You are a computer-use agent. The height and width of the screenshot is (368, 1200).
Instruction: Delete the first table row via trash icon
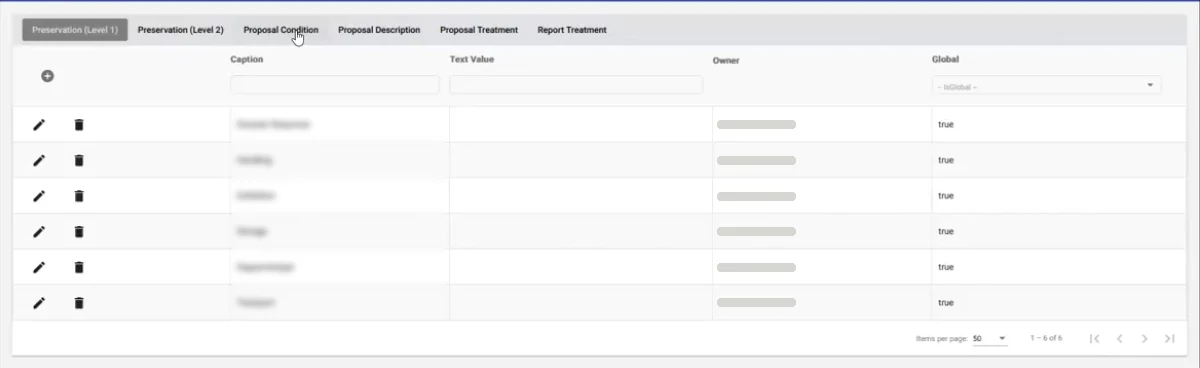(79, 125)
